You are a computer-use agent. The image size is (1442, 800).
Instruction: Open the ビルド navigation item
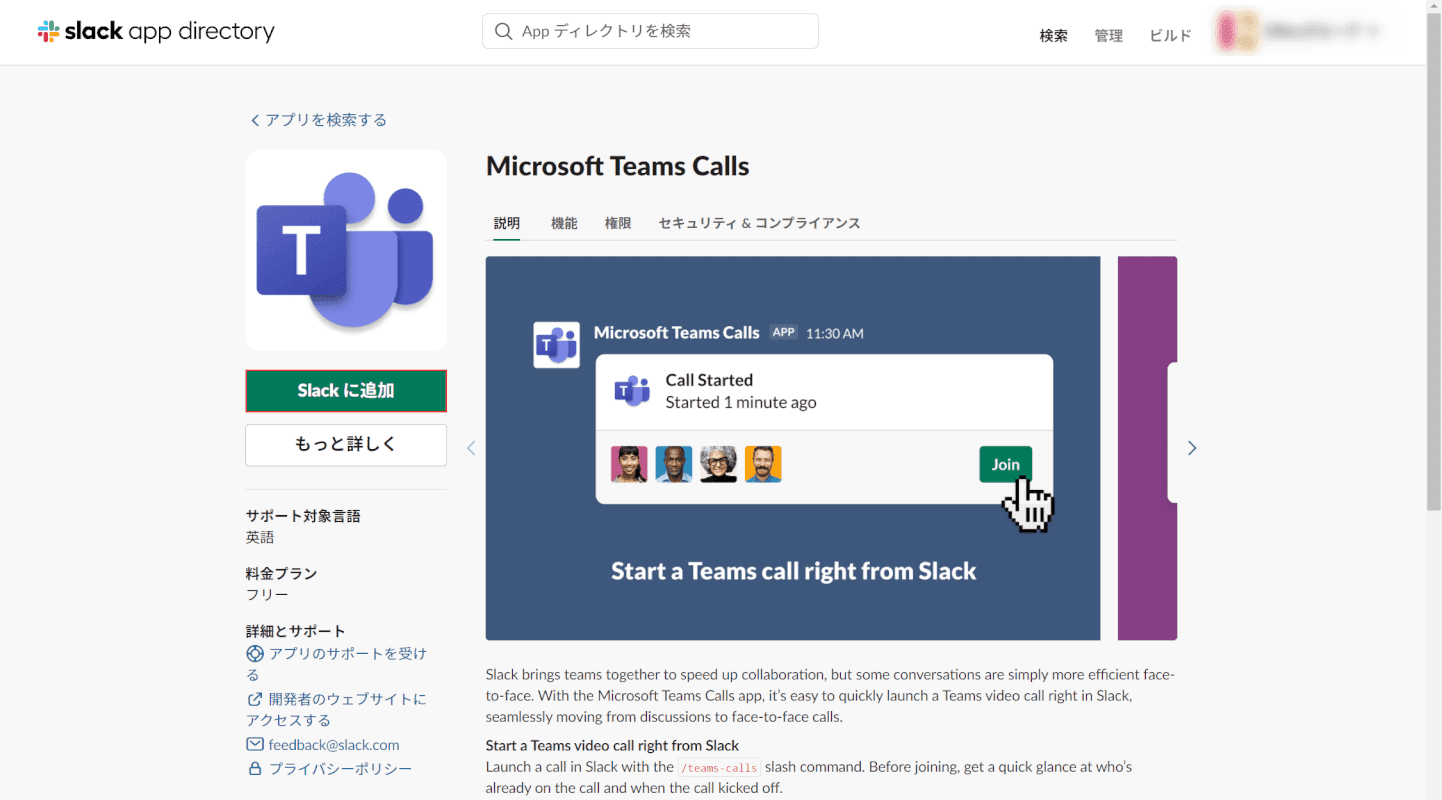(1170, 35)
